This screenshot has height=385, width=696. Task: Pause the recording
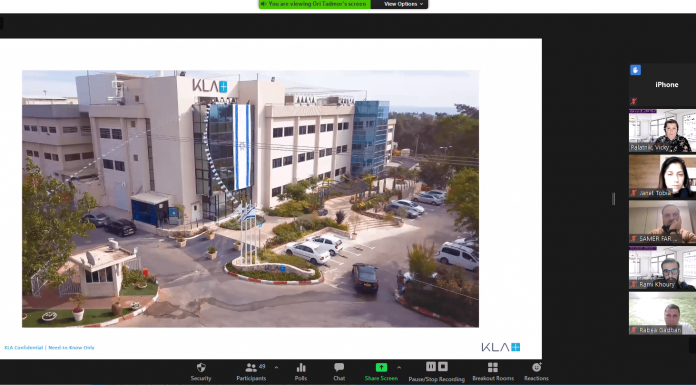tap(431, 366)
